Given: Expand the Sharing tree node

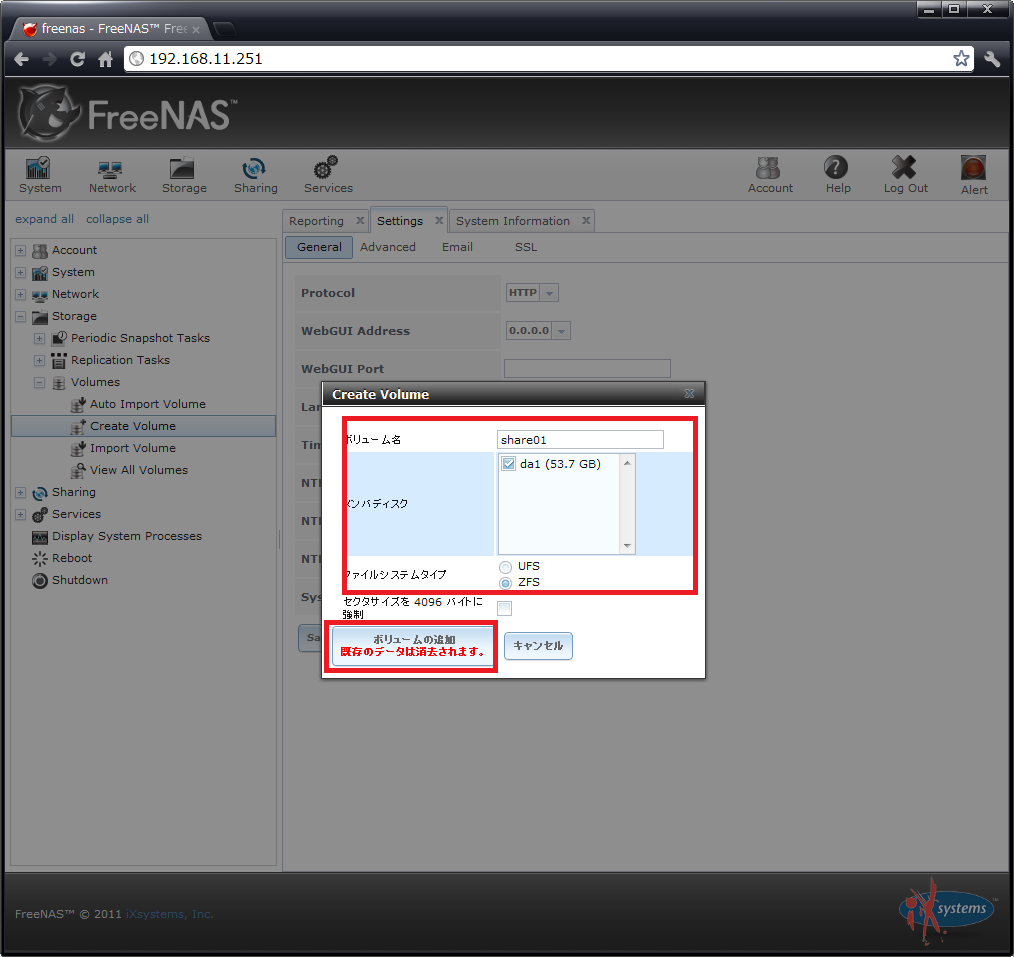Looking at the screenshot, I should tap(21, 492).
